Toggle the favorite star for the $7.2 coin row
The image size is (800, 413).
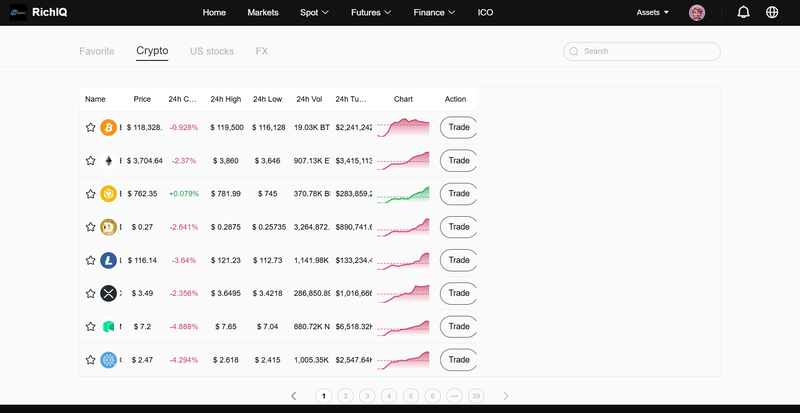90,327
